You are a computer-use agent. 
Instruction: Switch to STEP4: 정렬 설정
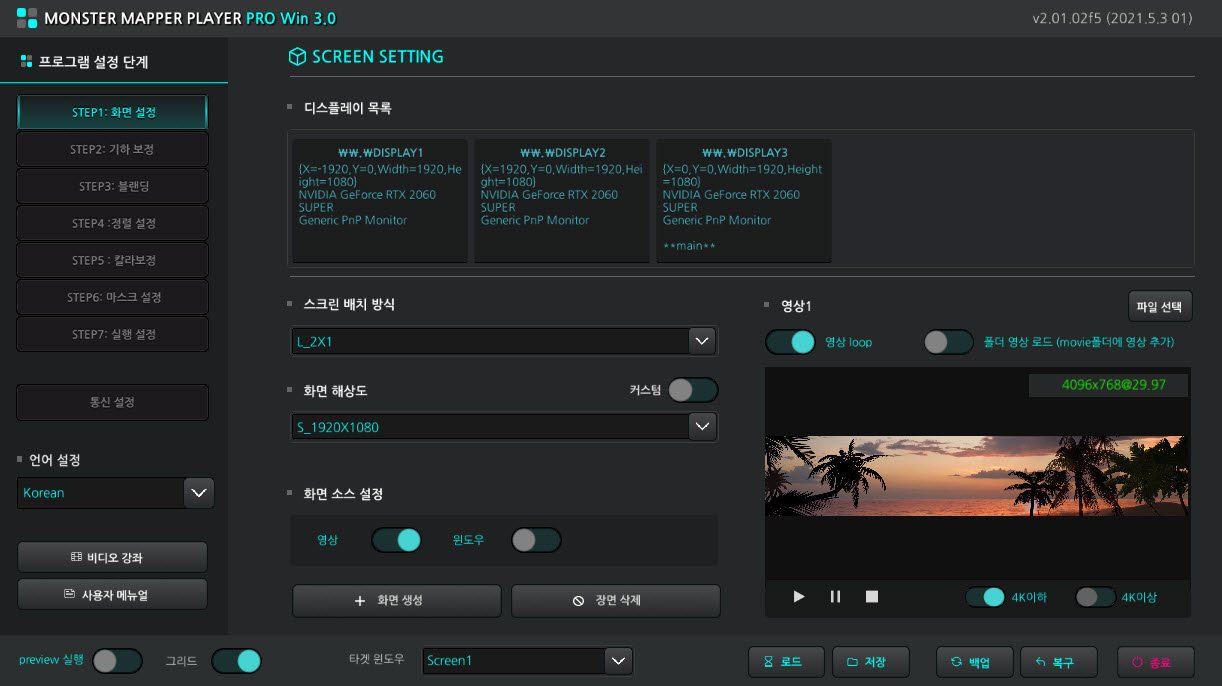tap(113, 223)
